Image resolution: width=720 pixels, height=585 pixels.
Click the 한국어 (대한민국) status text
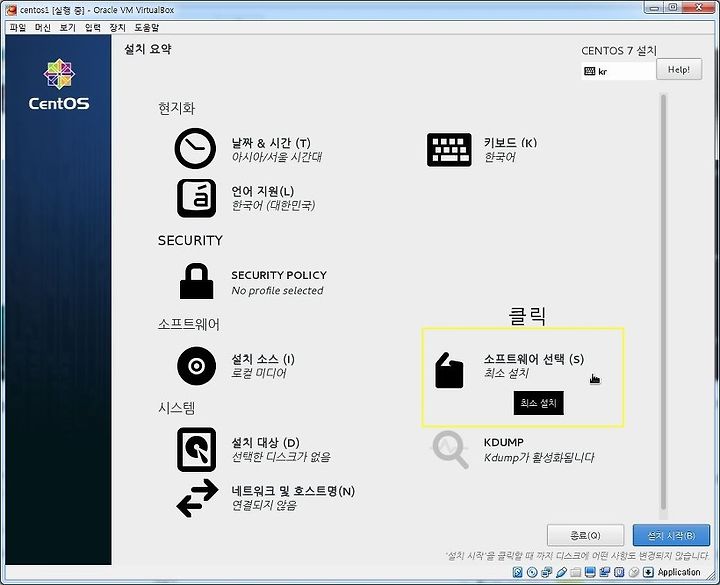[x=273, y=205]
